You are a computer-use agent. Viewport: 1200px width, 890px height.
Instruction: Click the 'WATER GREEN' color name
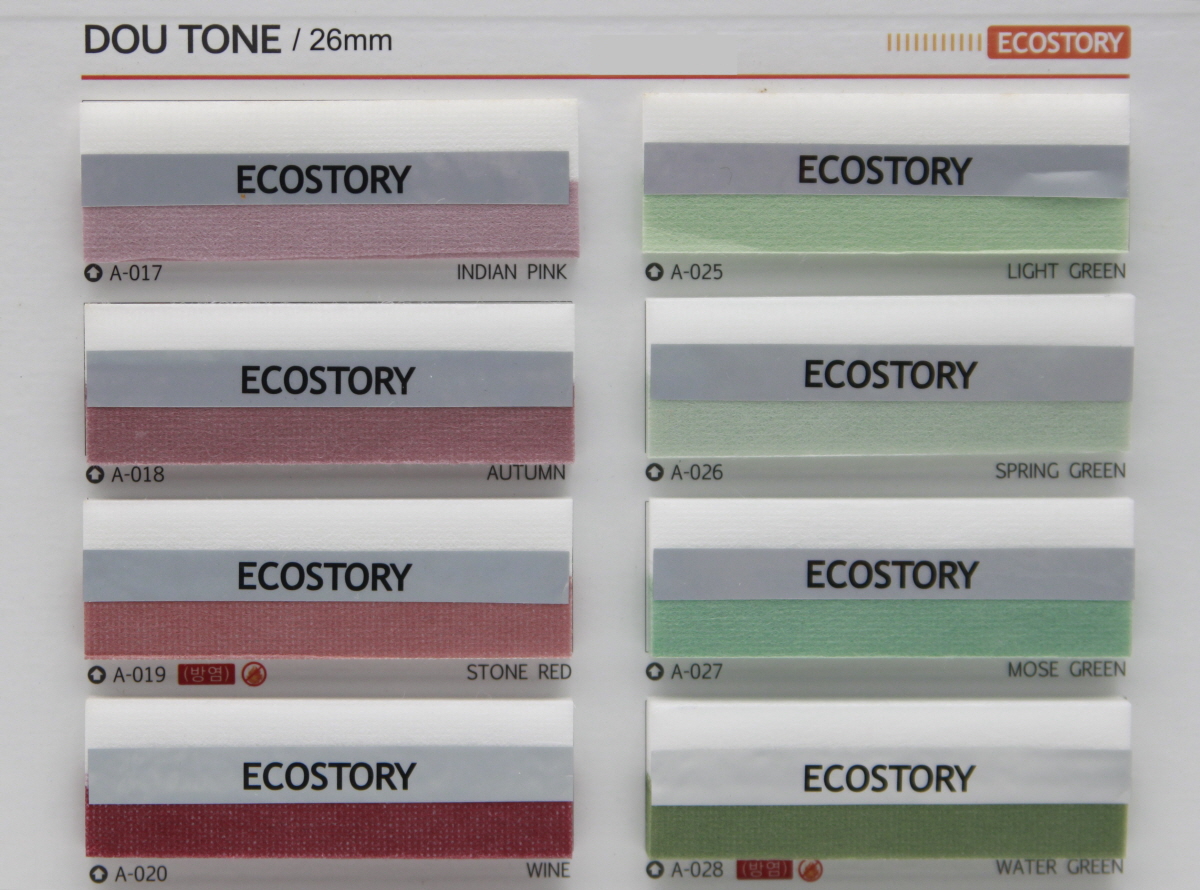point(1059,867)
